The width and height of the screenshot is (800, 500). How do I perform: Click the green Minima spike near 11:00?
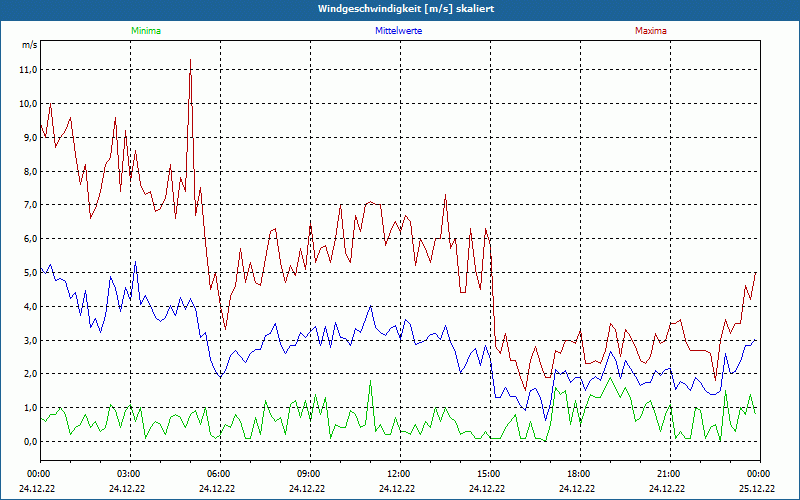pyautogui.click(x=370, y=381)
